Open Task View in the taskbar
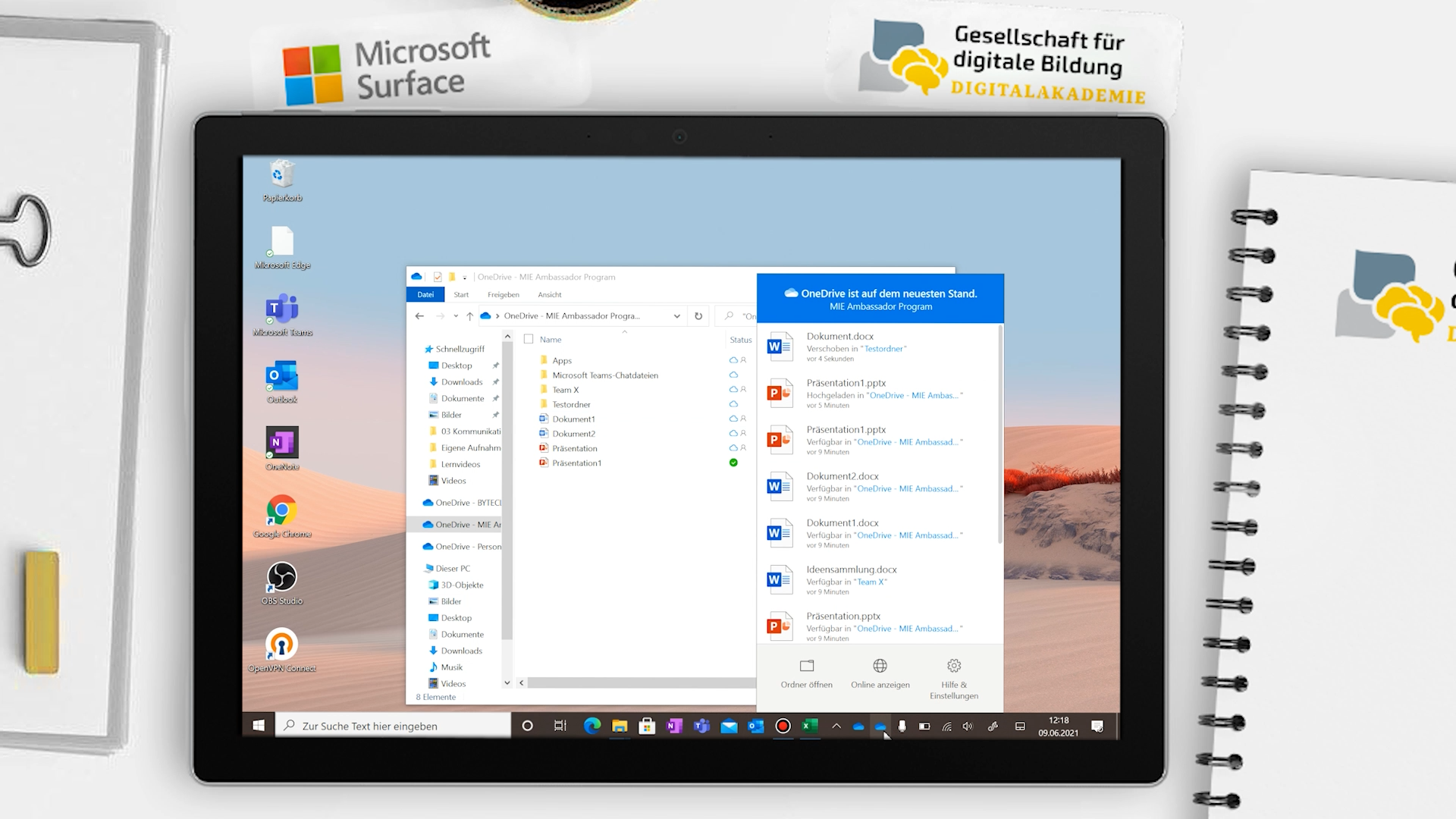The height and width of the screenshot is (819, 1456). (x=560, y=726)
